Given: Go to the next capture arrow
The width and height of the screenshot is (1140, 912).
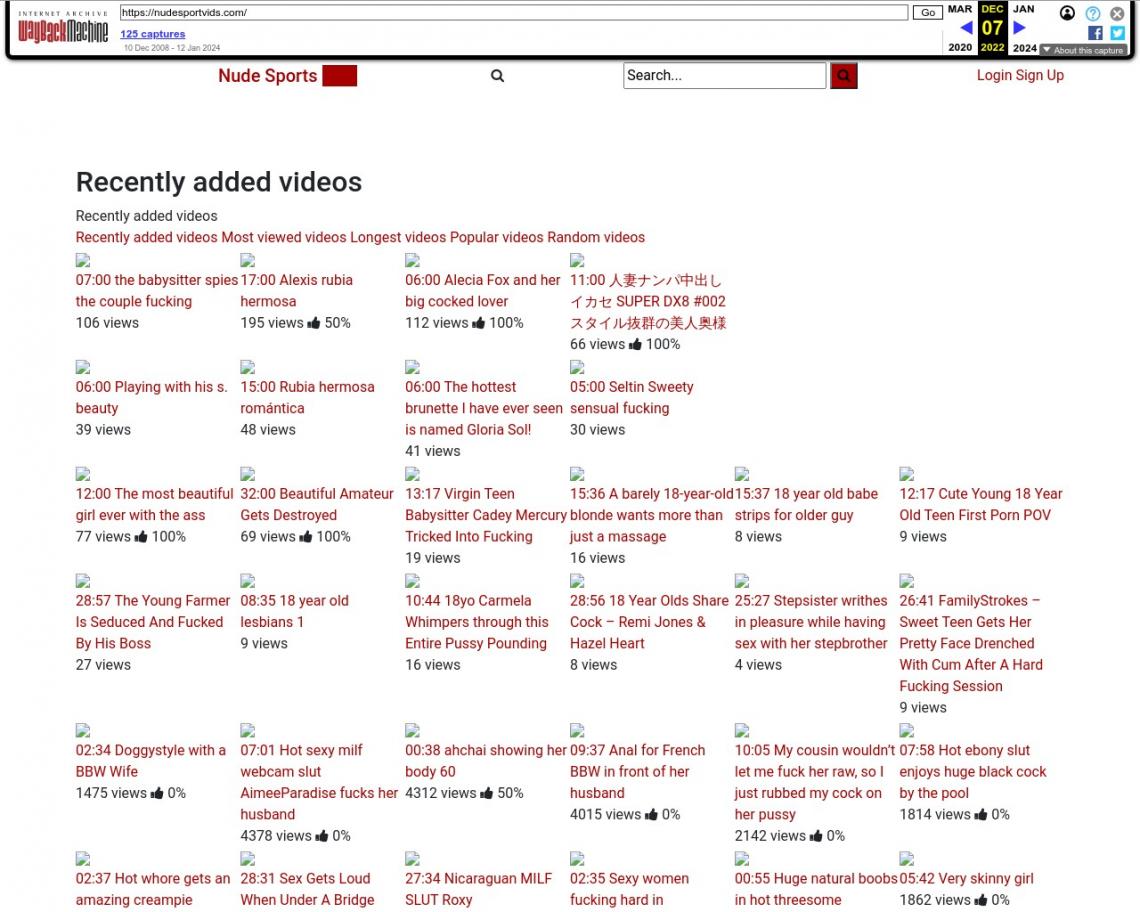Looking at the screenshot, I should [x=1019, y=28].
